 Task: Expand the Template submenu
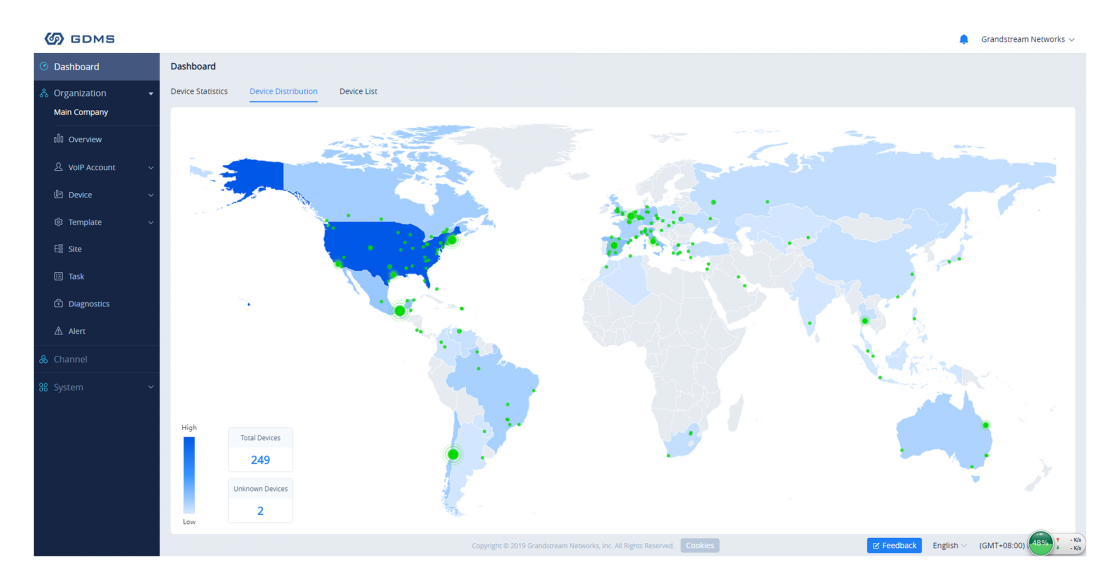[151, 222]
